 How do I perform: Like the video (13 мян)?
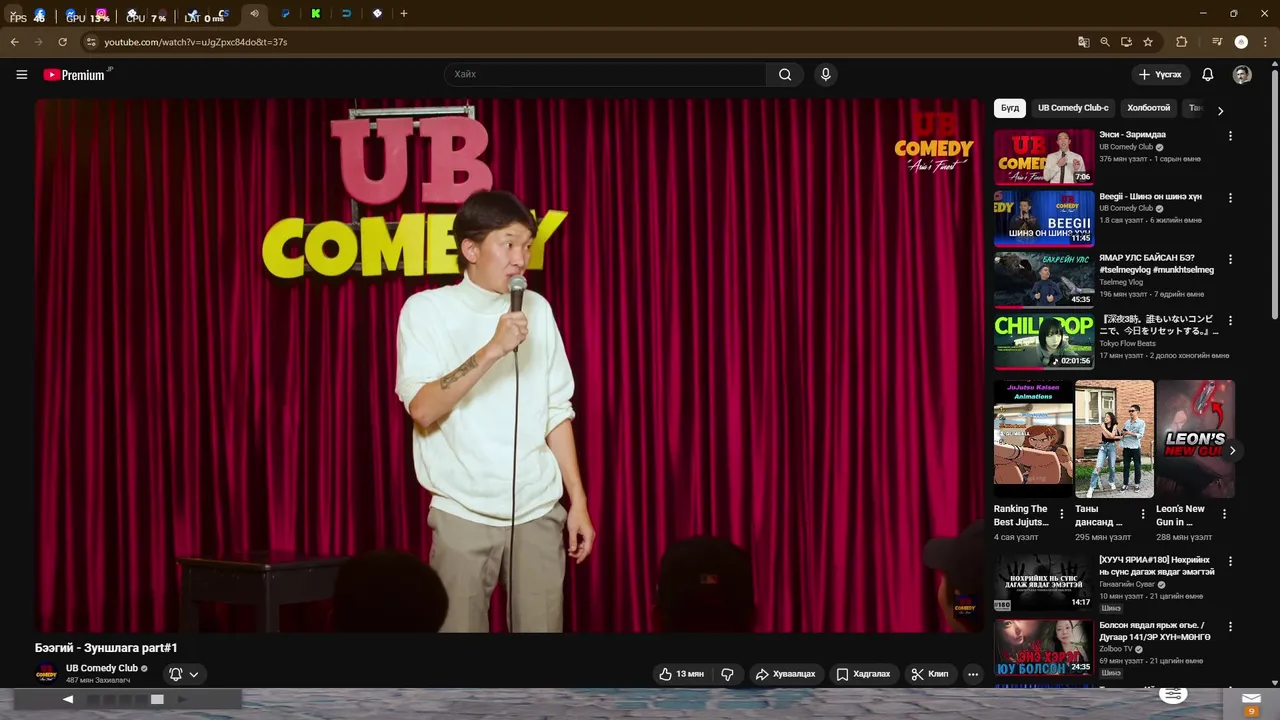pos(681,674)
